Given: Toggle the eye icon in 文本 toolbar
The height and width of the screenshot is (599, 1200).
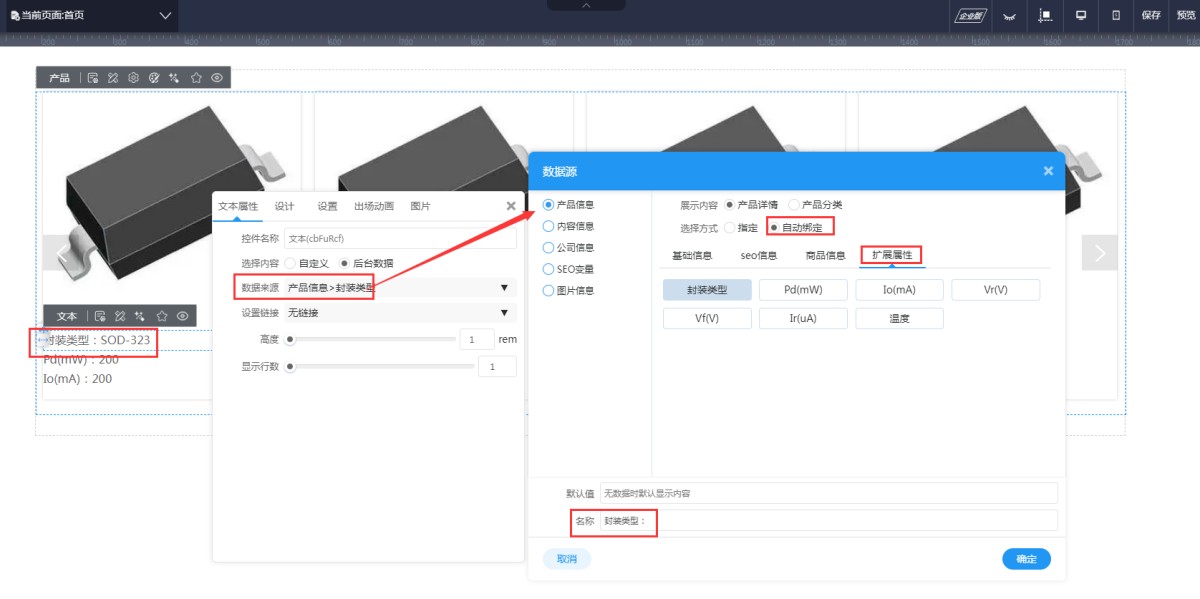Looking at the screenshot, I should [183, 316].
